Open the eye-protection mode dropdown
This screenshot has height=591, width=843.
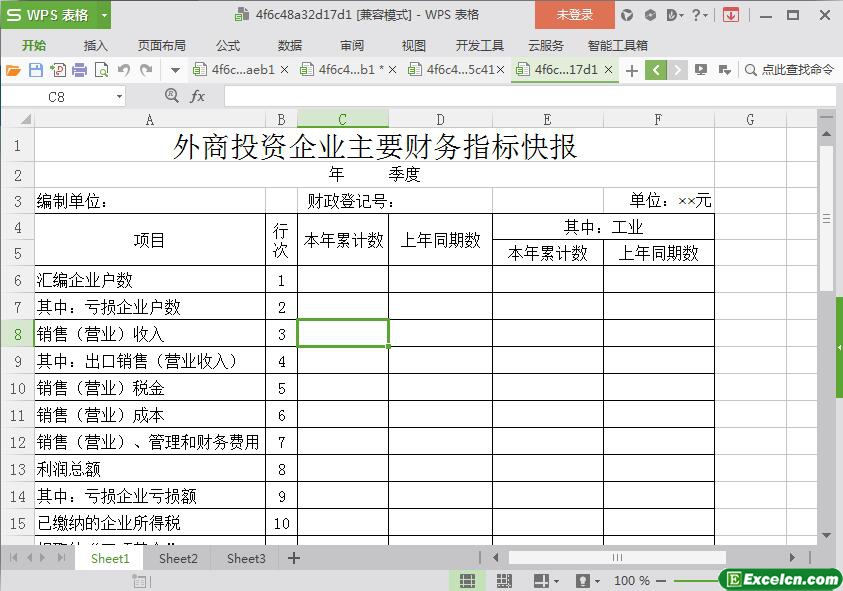point(597,581)
